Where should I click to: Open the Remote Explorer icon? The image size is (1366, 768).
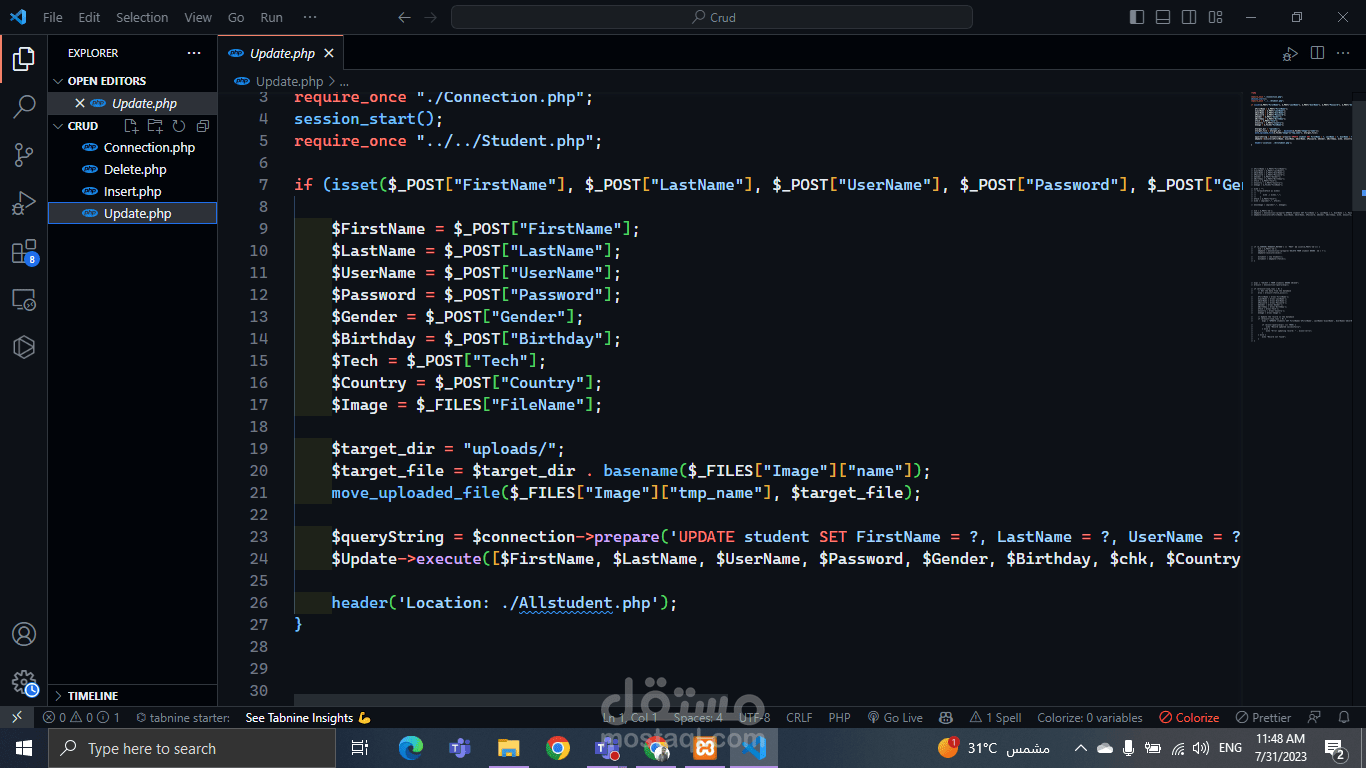[x=24, y=299]
